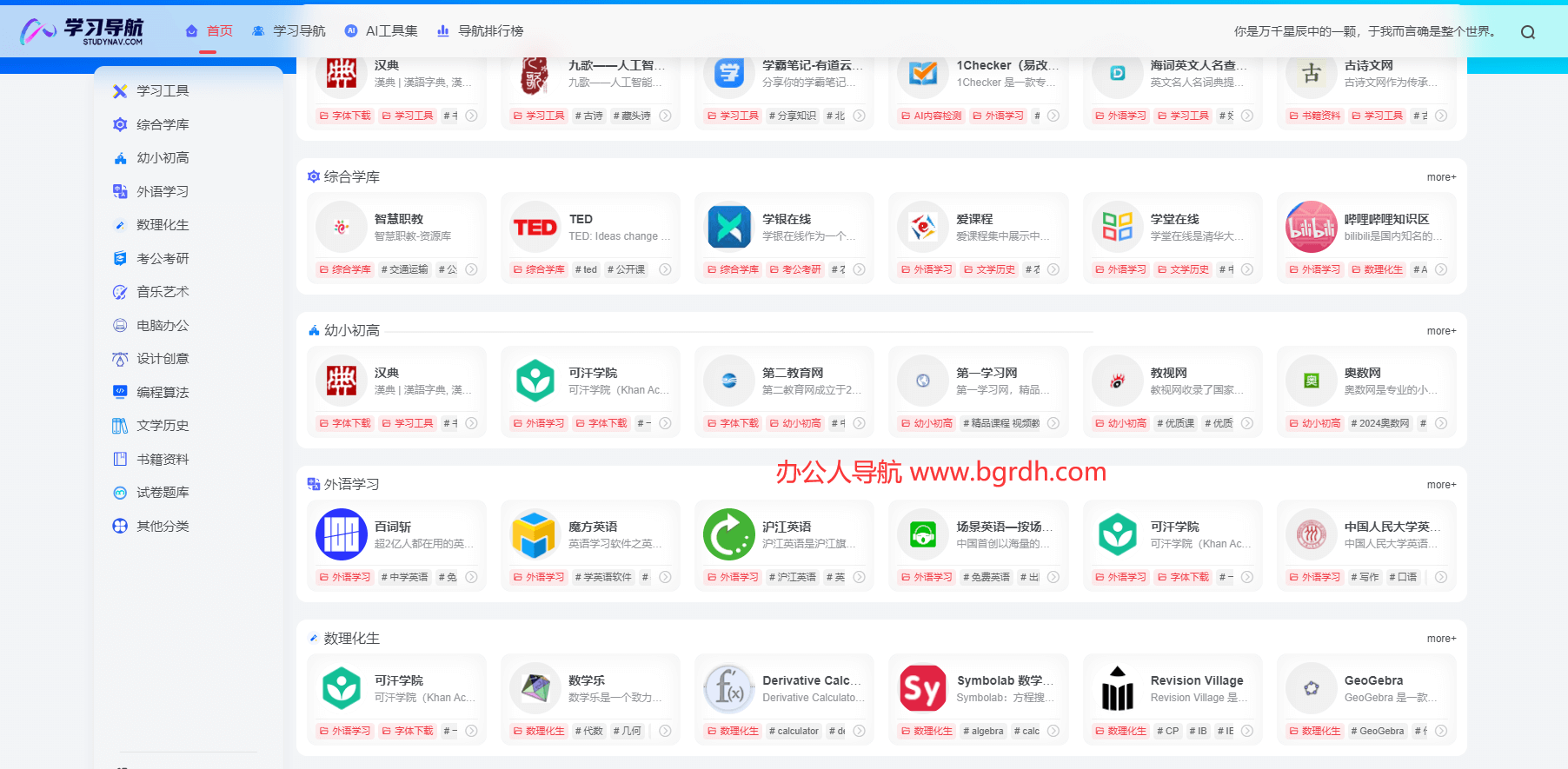Click the search magnifier icon
The width and height of the screenshot is (1568, 769).
(1527, 32)
